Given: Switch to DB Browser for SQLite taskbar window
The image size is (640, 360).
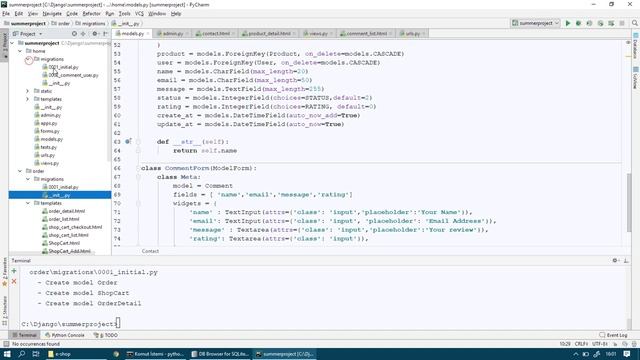Looking at the screenshot, I should pos(220,354).
